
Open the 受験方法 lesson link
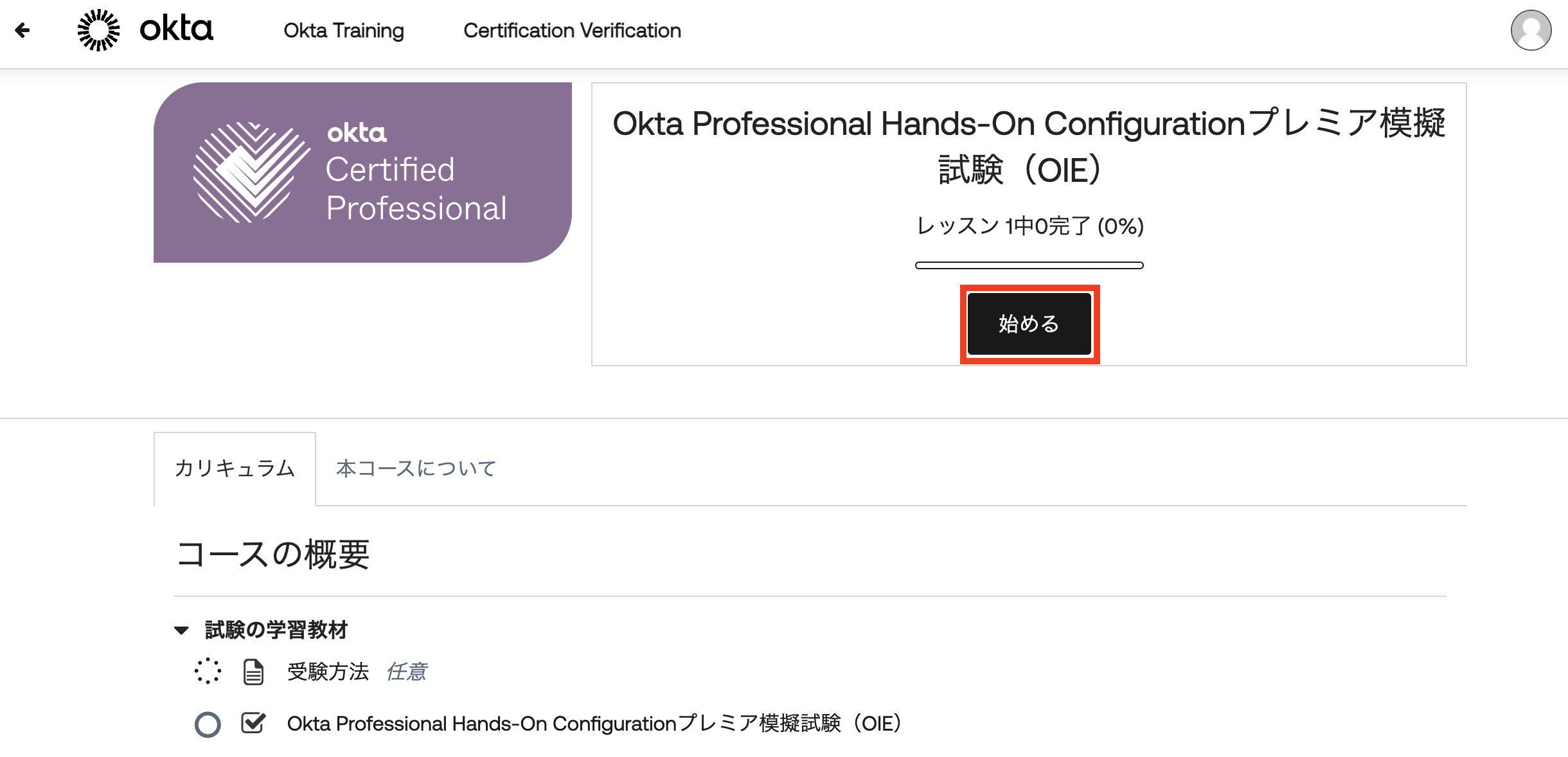click(x=328, y=672)
